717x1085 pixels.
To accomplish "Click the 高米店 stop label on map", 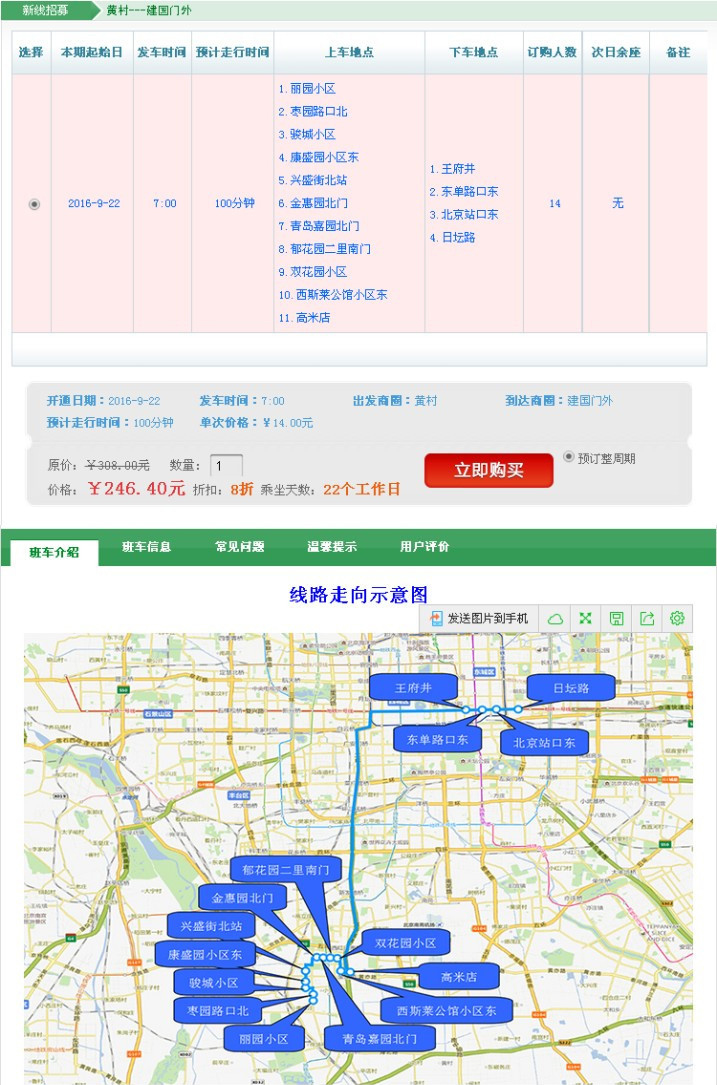I will click(458, 977).
